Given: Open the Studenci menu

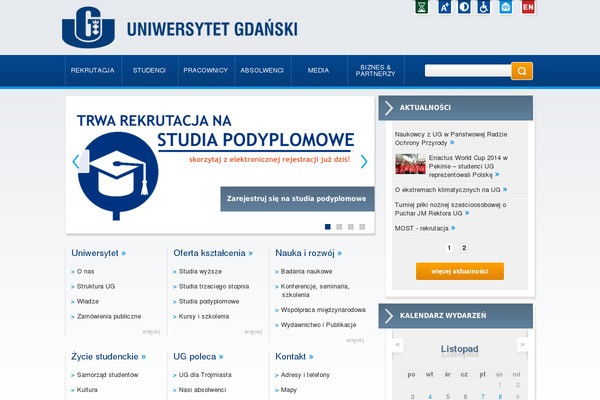Looking at the screenshot, I should click(149, 70).
